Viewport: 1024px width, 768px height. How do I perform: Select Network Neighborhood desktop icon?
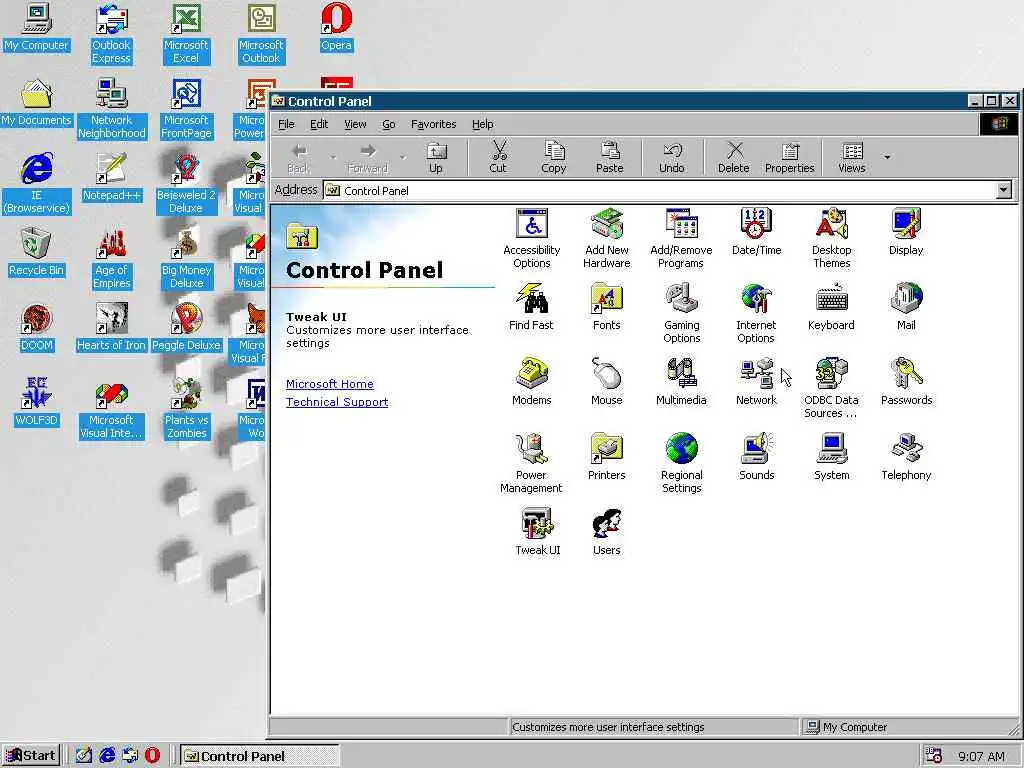[111, 110]
